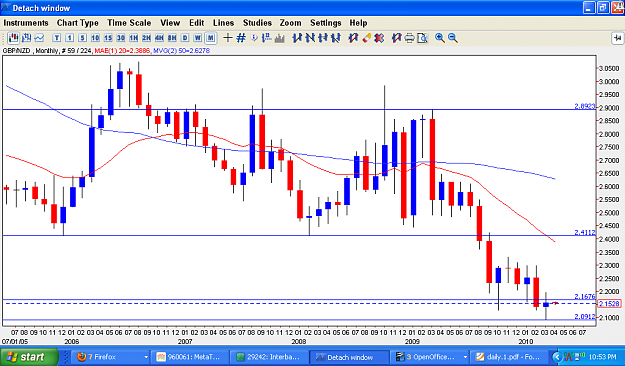The image size is (625, 366).
Task: Click the pin icon at toolbar right
Action: point(617,38)
